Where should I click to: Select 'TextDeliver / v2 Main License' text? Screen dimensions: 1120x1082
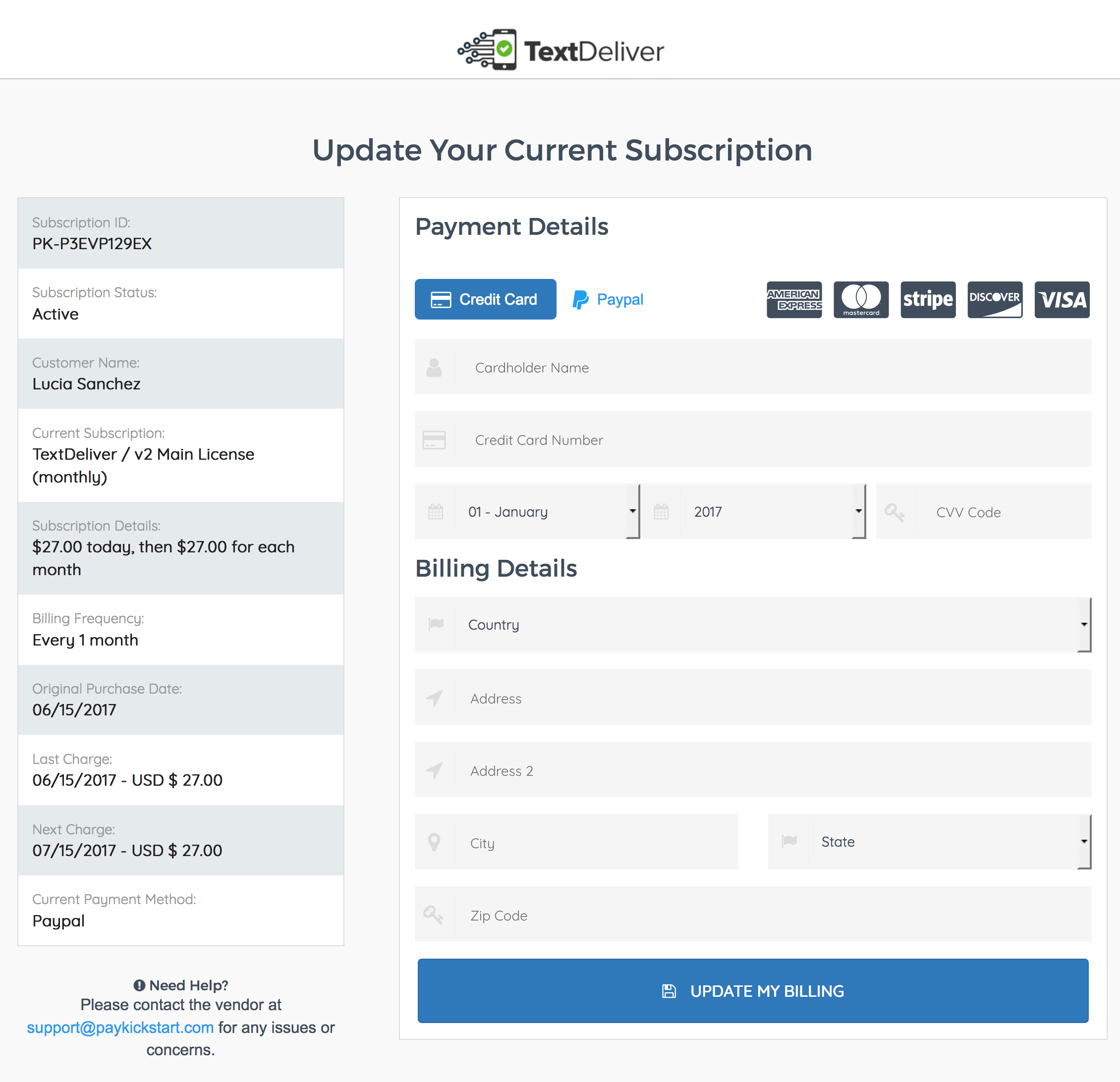pyautogui.click(x=143, y=454)
